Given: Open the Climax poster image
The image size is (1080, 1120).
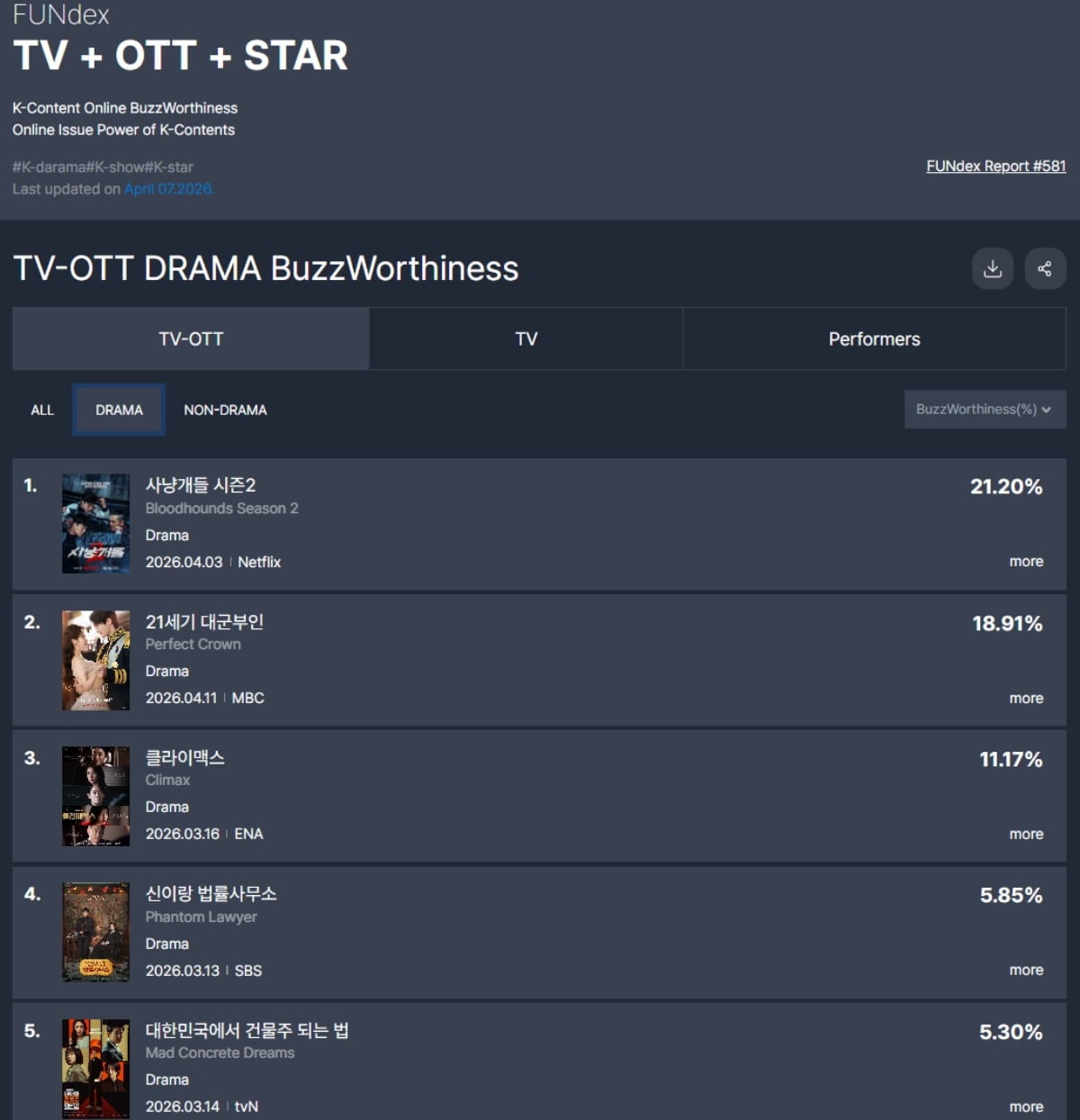Looking at the screenshot, I should (95, 796).
